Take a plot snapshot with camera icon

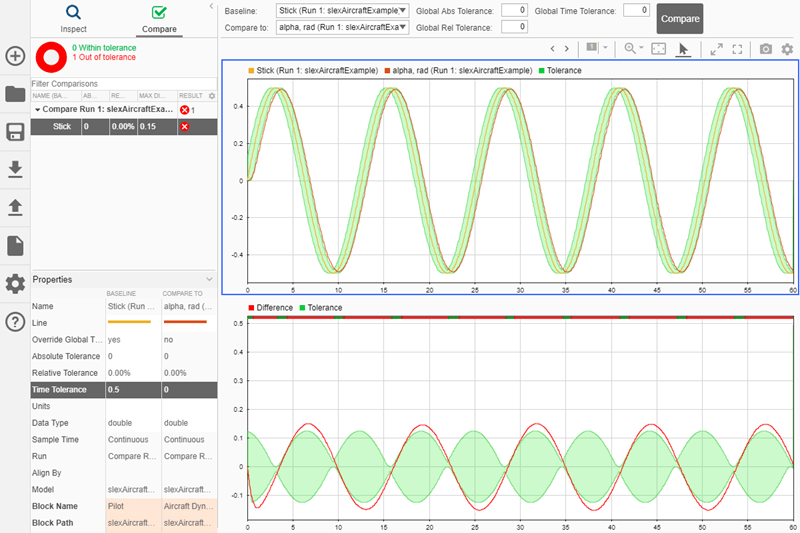(765, 48)
